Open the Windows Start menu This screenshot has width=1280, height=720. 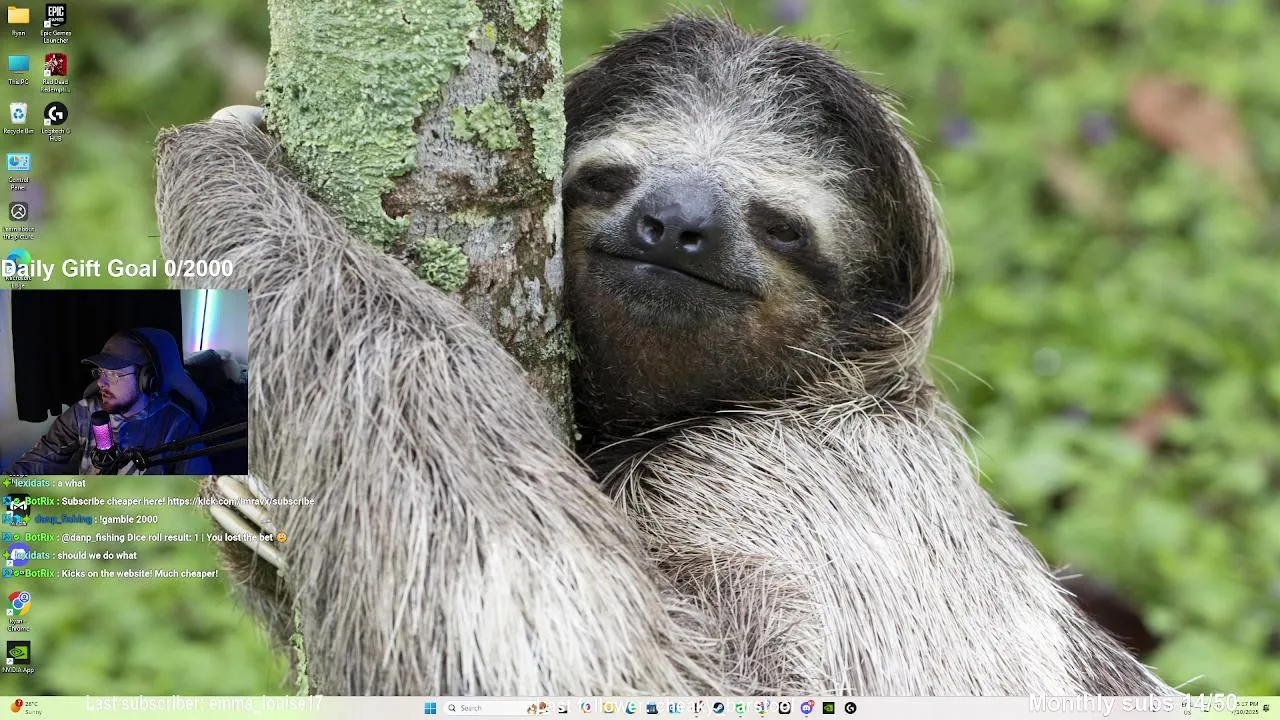pyautogui.click(x=430, y=708)
